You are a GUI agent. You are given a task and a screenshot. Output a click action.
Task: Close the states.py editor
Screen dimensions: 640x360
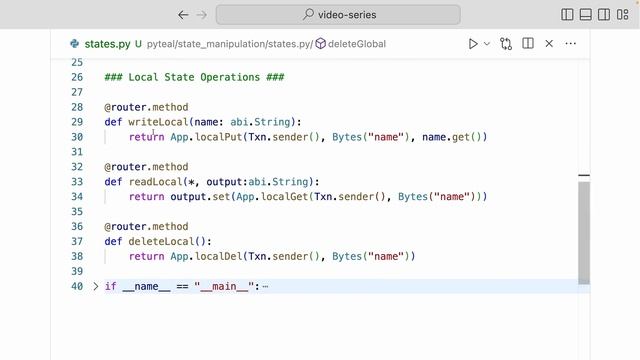click(549, 43)
